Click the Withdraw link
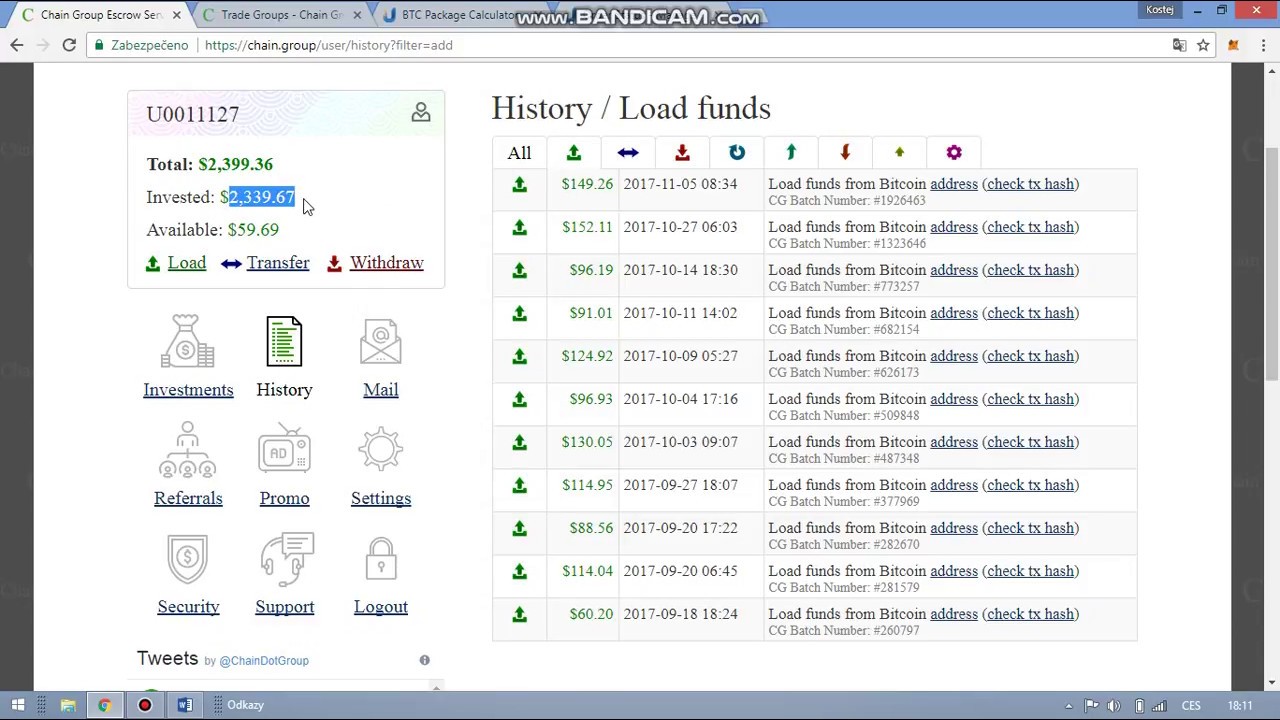This screenshot has height=720, width=1280. pyautogui.click(x=387, y=263)
